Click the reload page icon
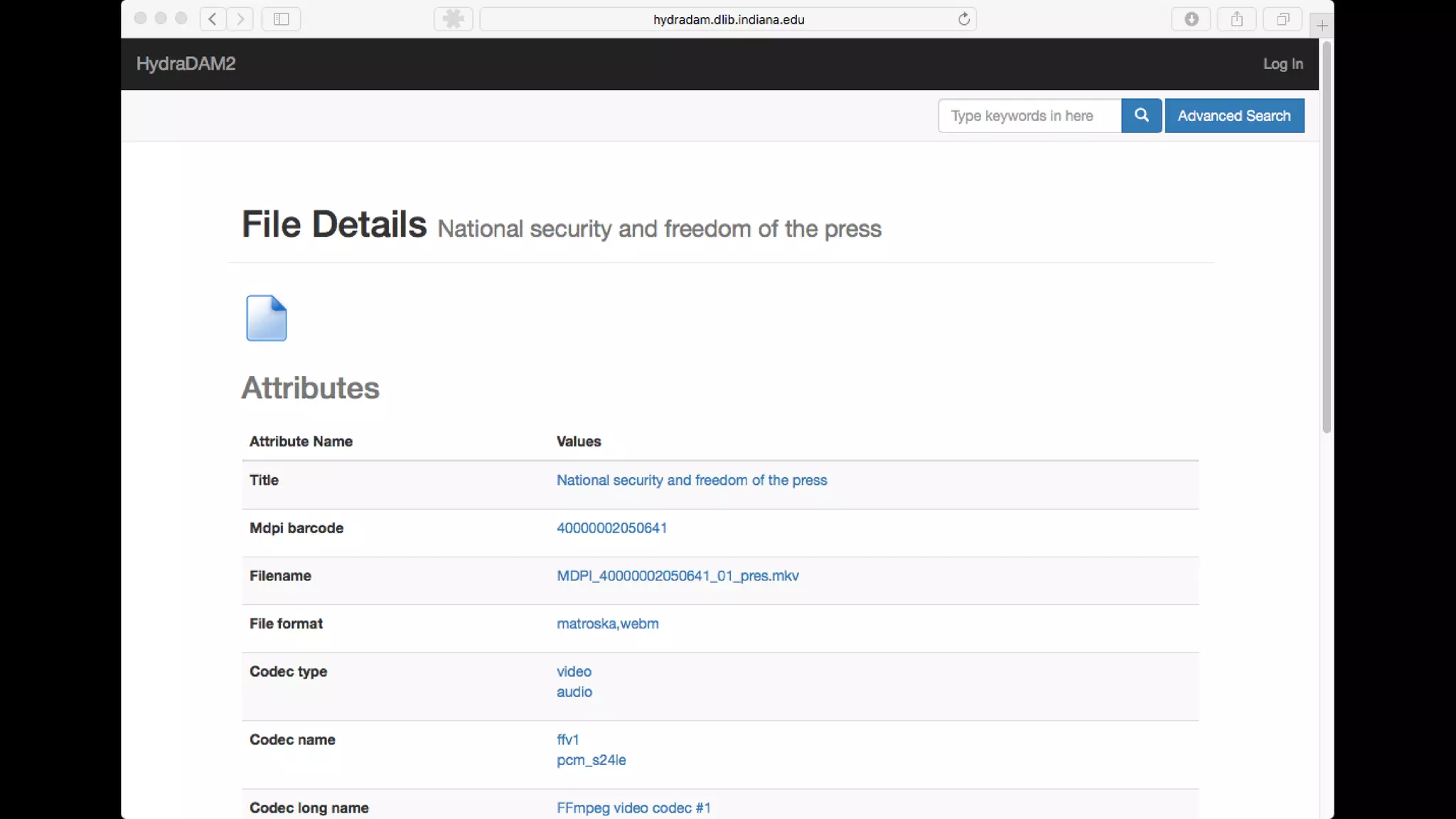Viewport: 1456px width, 819px height. pos(963,19)
